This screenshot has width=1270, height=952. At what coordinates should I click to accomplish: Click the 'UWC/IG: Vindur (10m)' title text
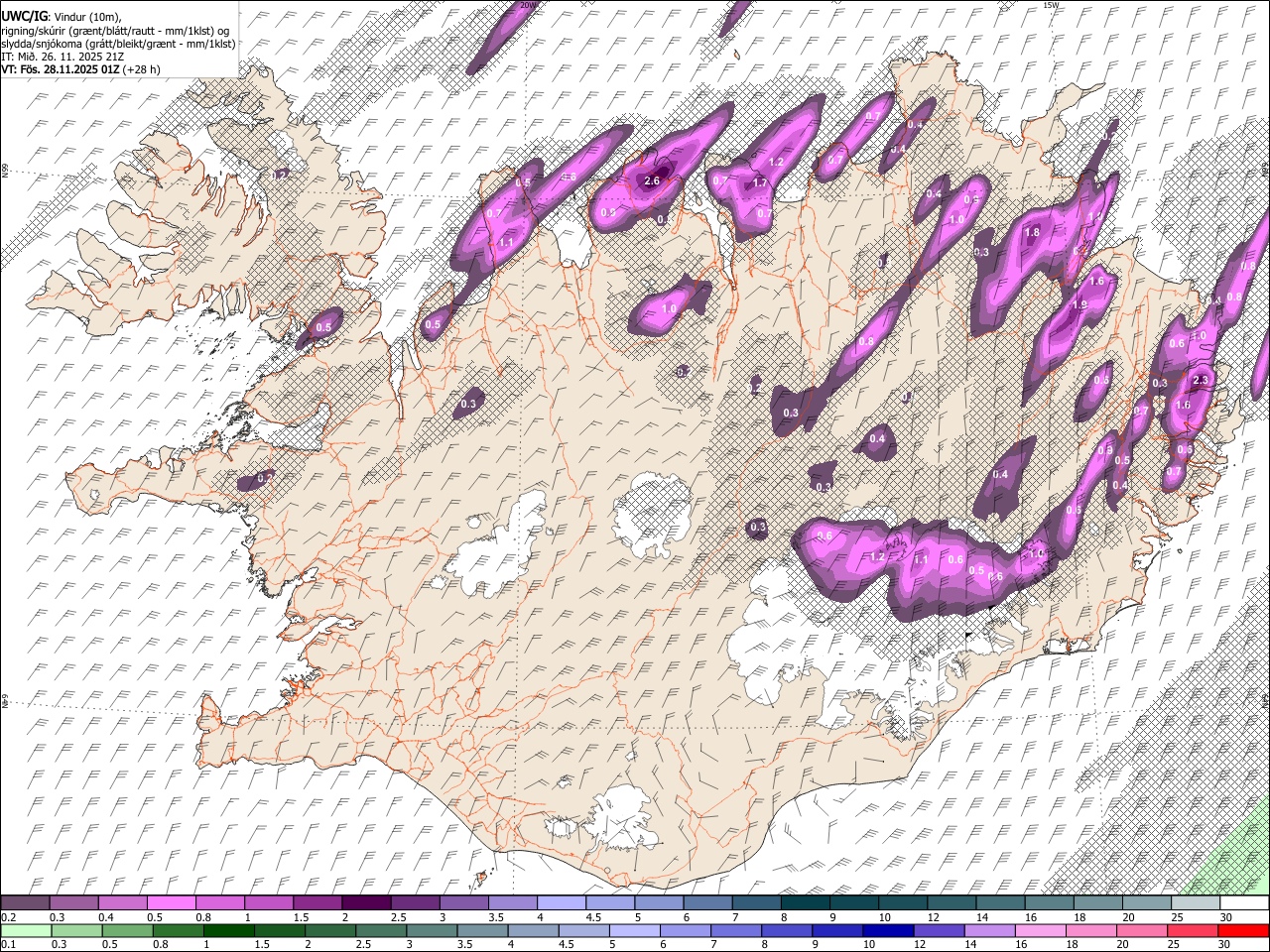point(61,17)
